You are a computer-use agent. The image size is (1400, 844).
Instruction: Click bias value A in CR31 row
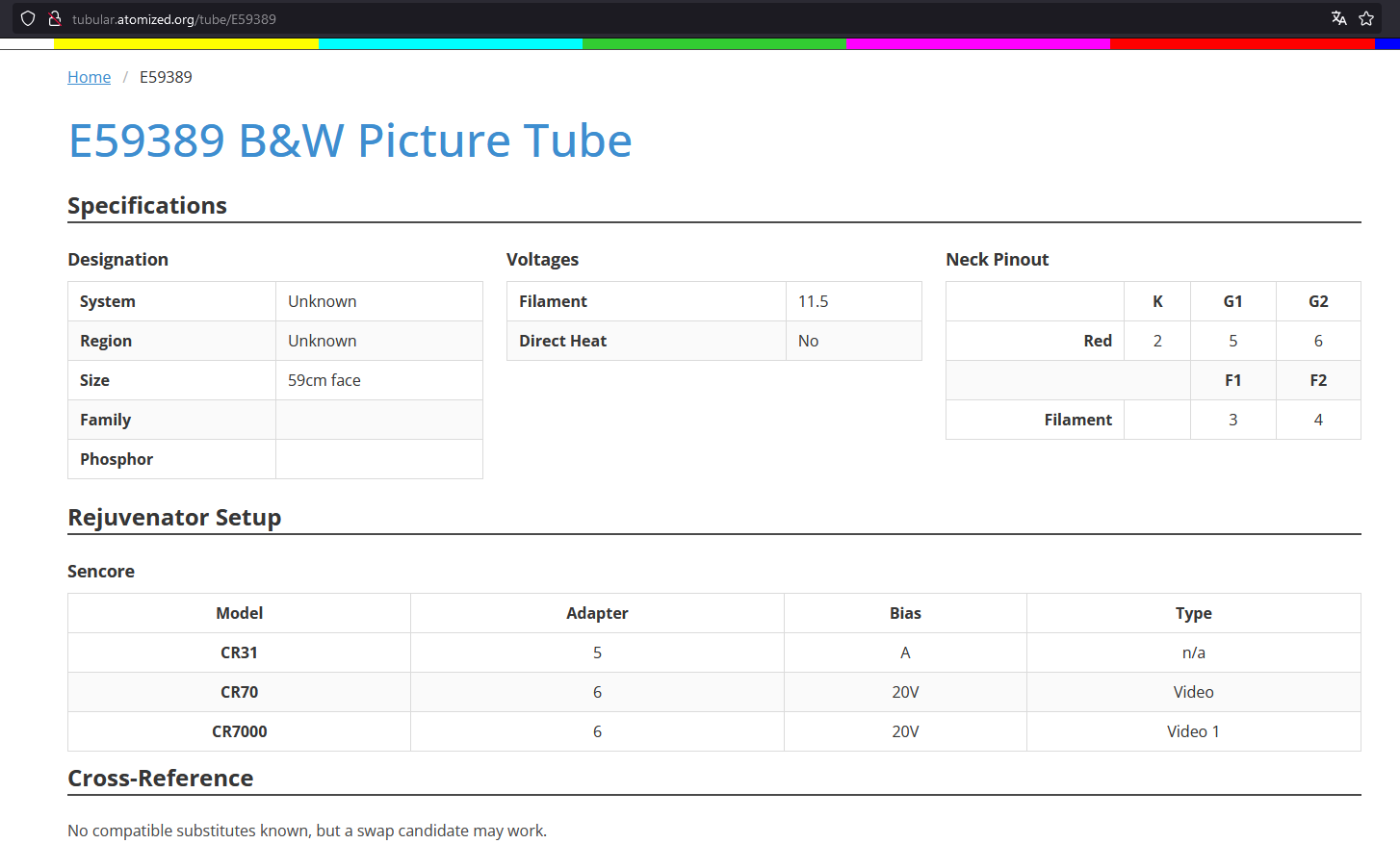(905, 652)
